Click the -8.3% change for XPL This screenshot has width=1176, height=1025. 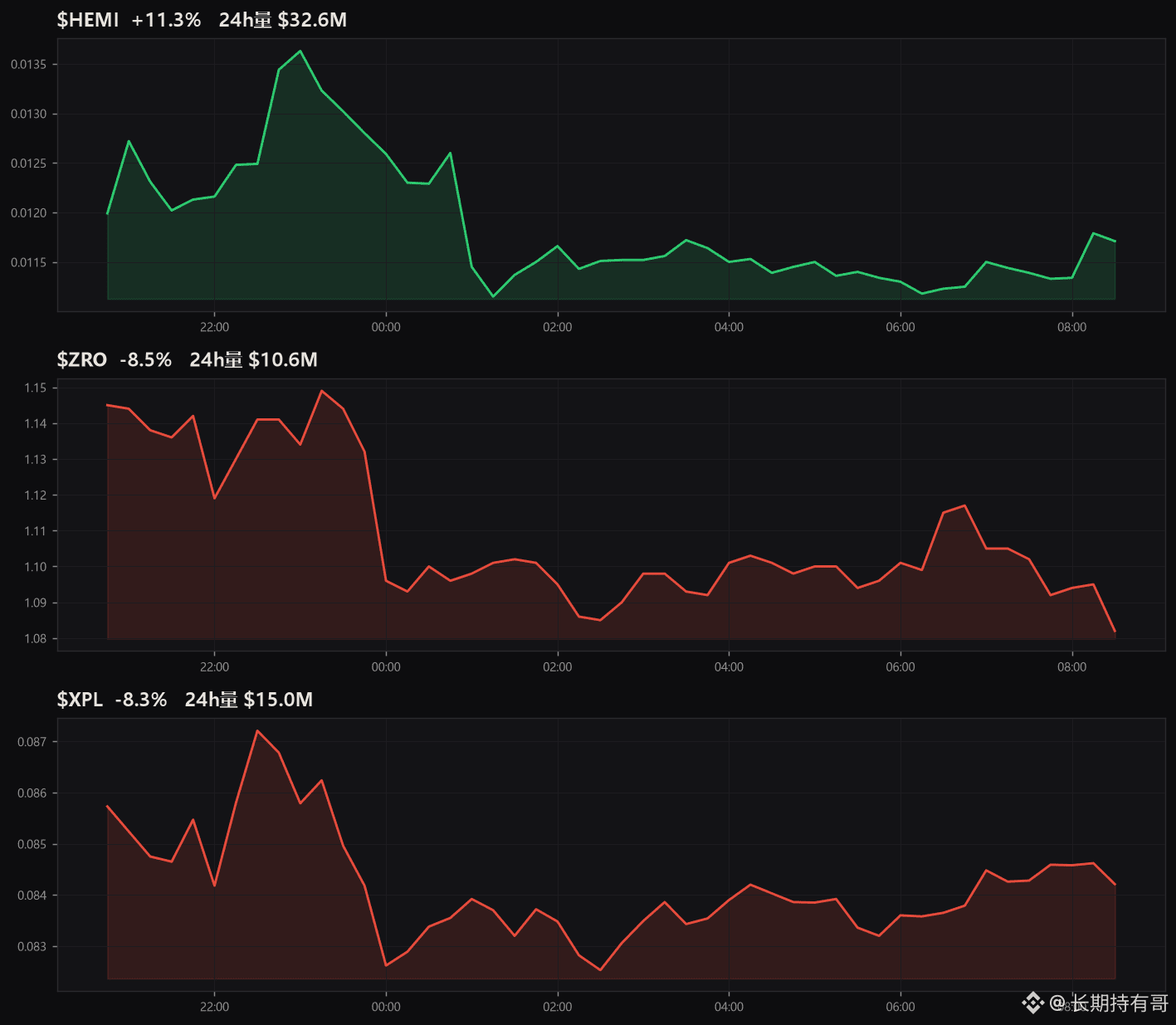tap(141, 700)
